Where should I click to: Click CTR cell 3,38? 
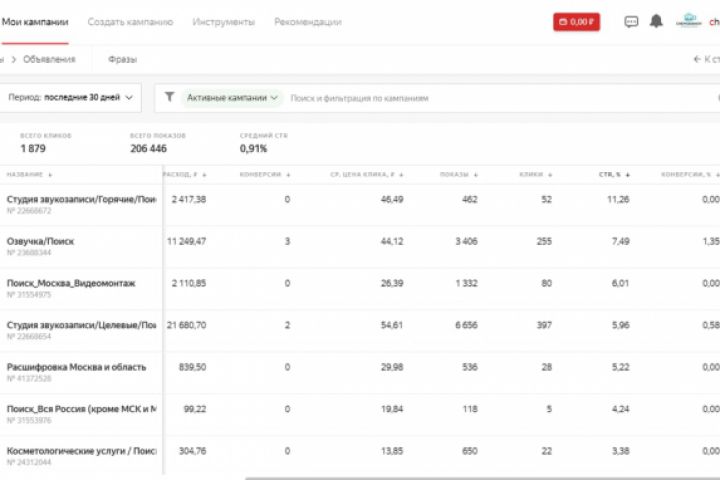pos(620,451)
